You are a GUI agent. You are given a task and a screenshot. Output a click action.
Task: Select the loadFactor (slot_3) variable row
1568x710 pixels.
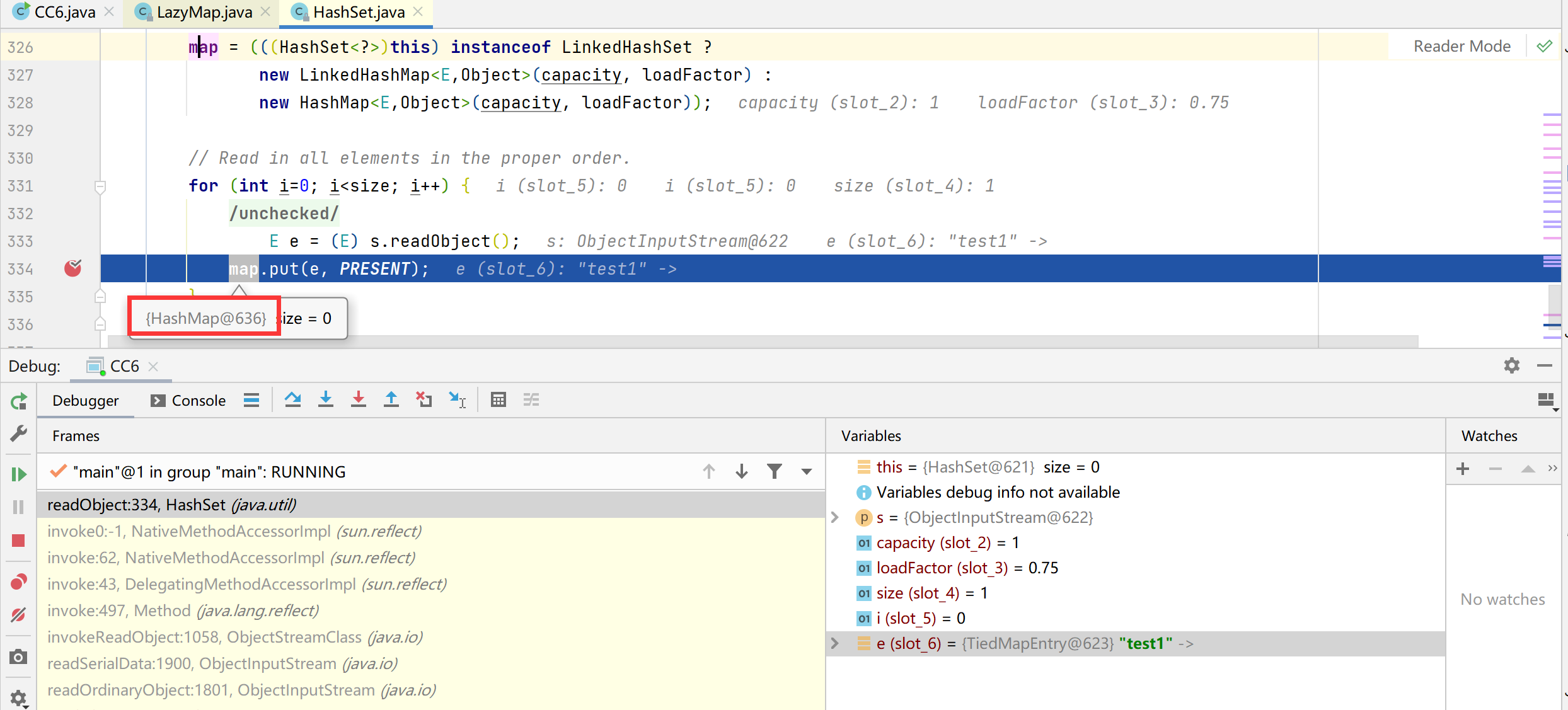tap(1136, 568)
